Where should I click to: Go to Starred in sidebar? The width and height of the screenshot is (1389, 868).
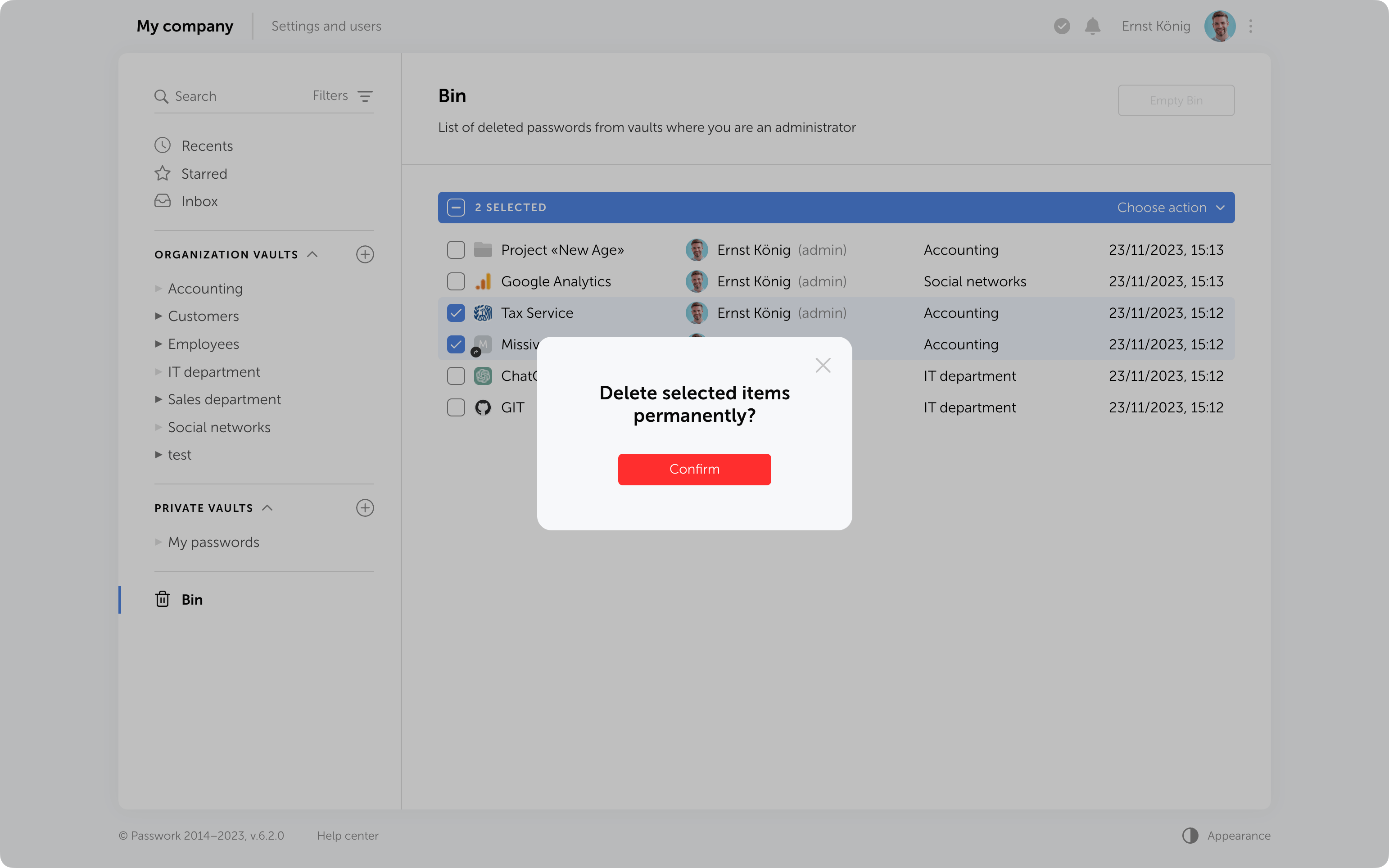coord(204,173)
